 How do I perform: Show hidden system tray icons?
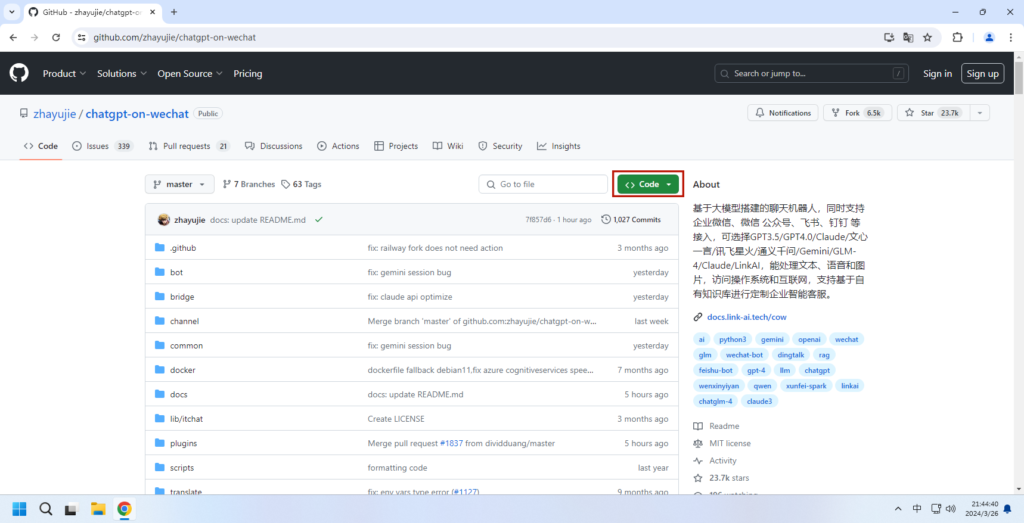pos(898,509)
